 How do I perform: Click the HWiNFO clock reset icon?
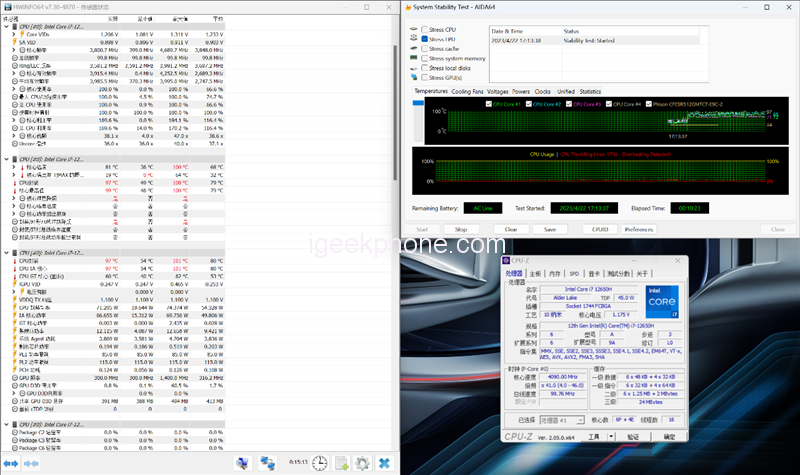318,463
